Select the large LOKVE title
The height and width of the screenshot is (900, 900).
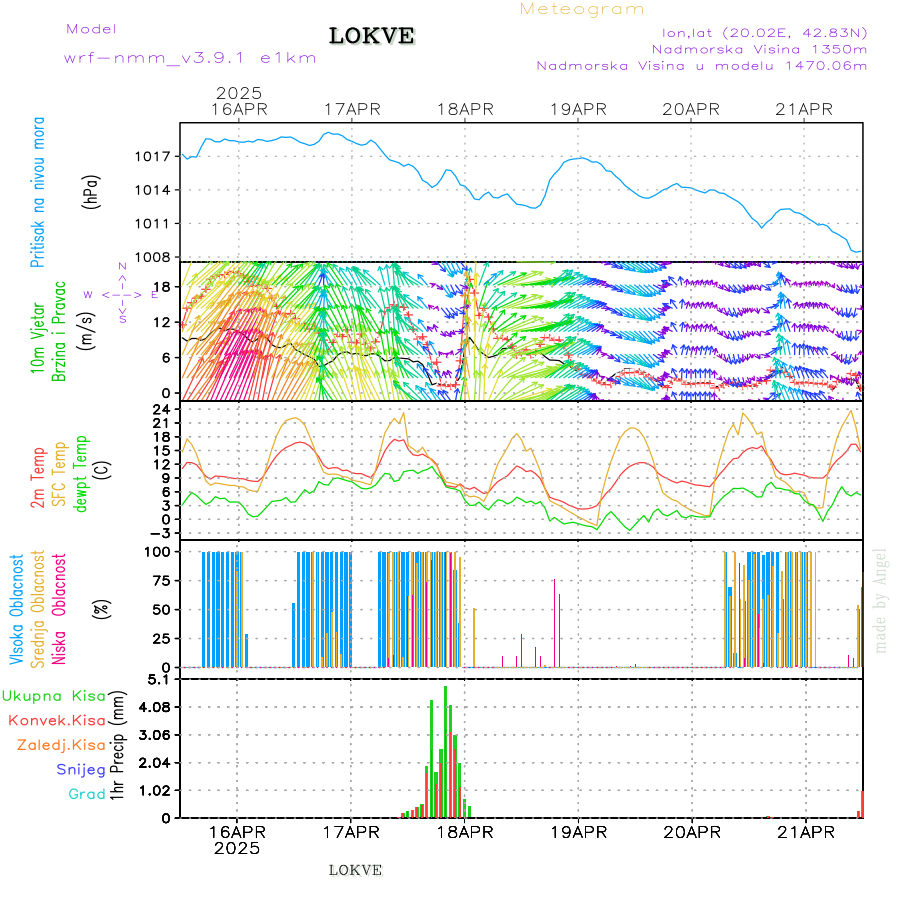pos(371,36)
